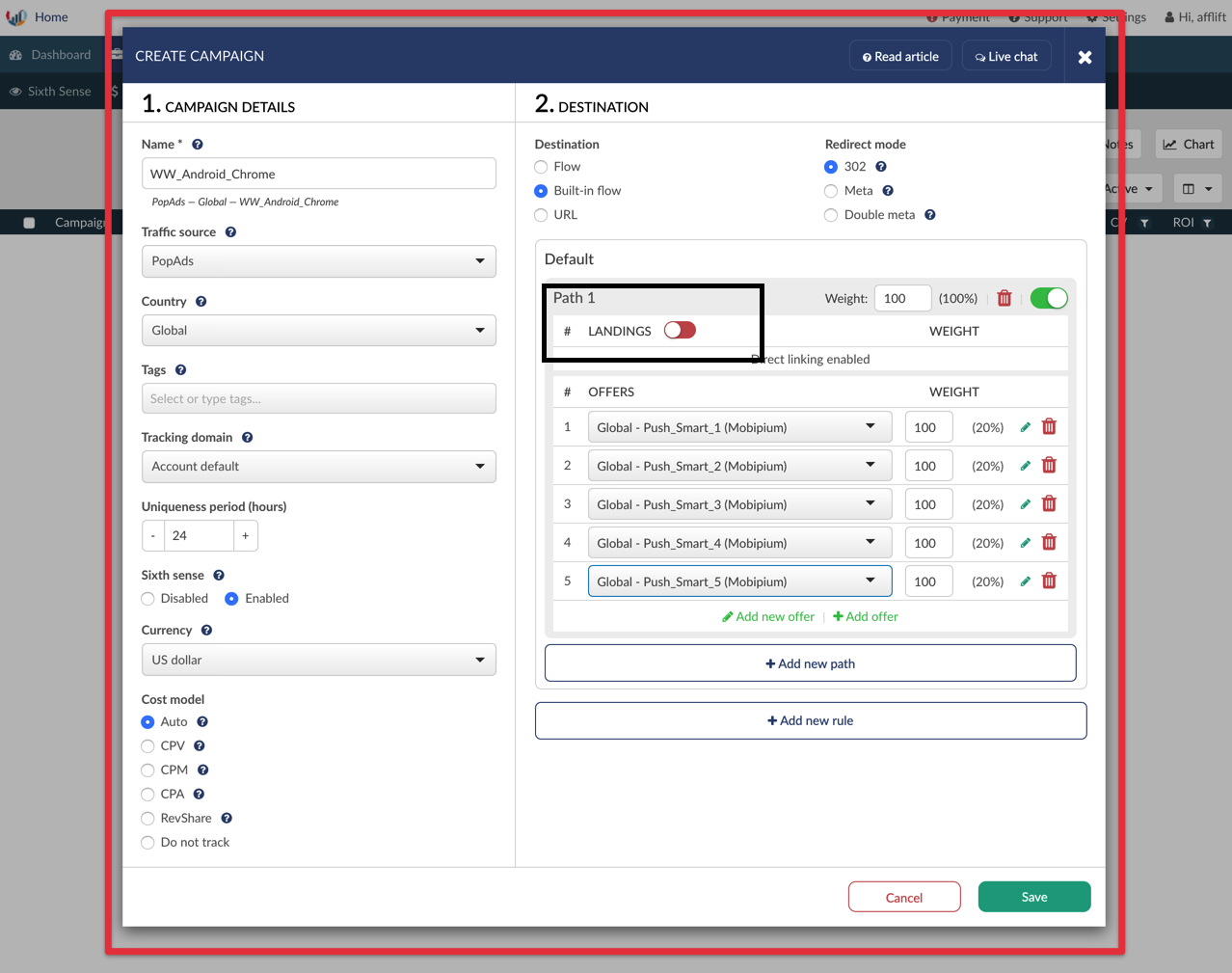Image resolution: width=1232 pixels, height=973 pixels.
Task: Delete the Push_Smart_4 offer row
Action: coord(1050,543)
